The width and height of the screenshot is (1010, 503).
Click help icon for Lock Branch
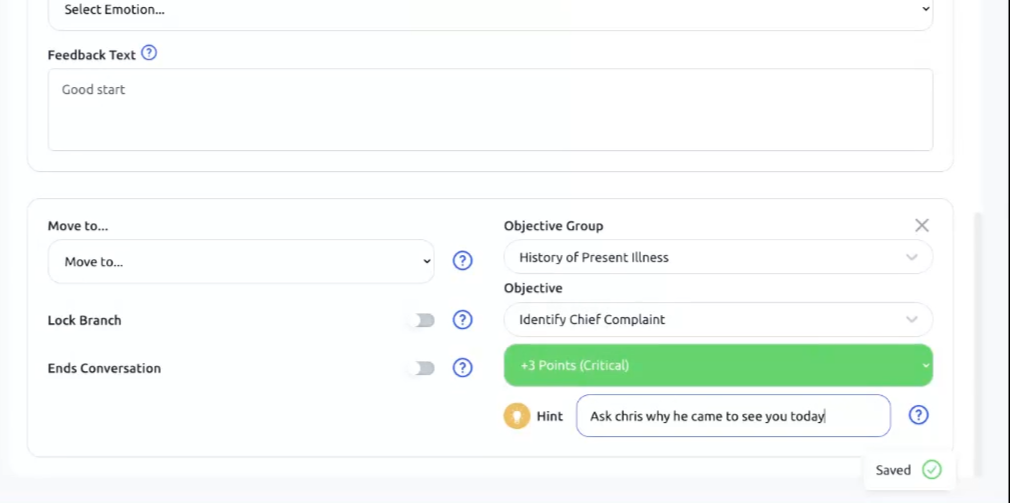(x=462, y=320)
